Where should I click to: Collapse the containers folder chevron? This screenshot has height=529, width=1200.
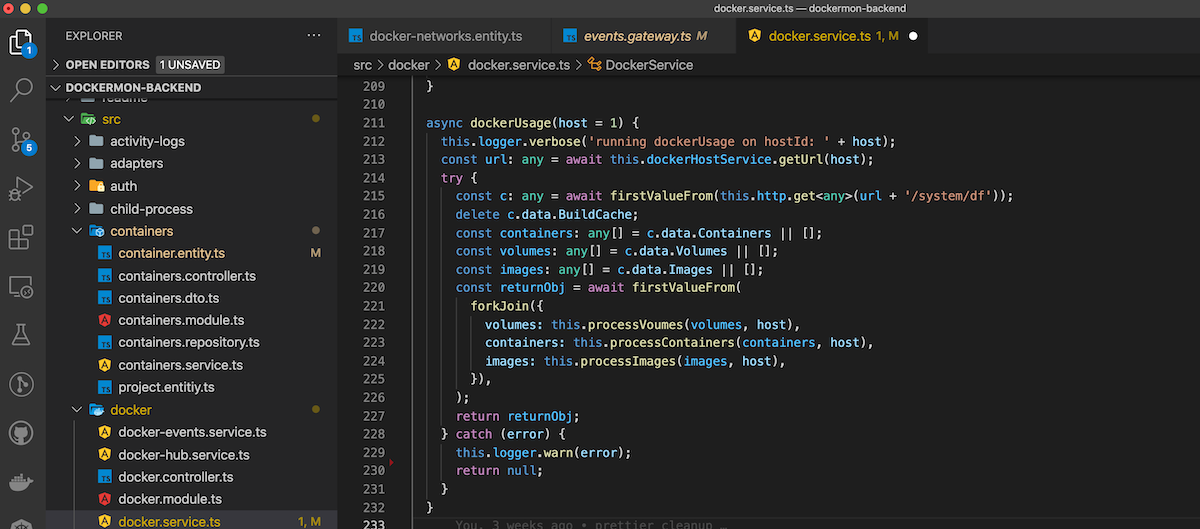click(77, 231)
